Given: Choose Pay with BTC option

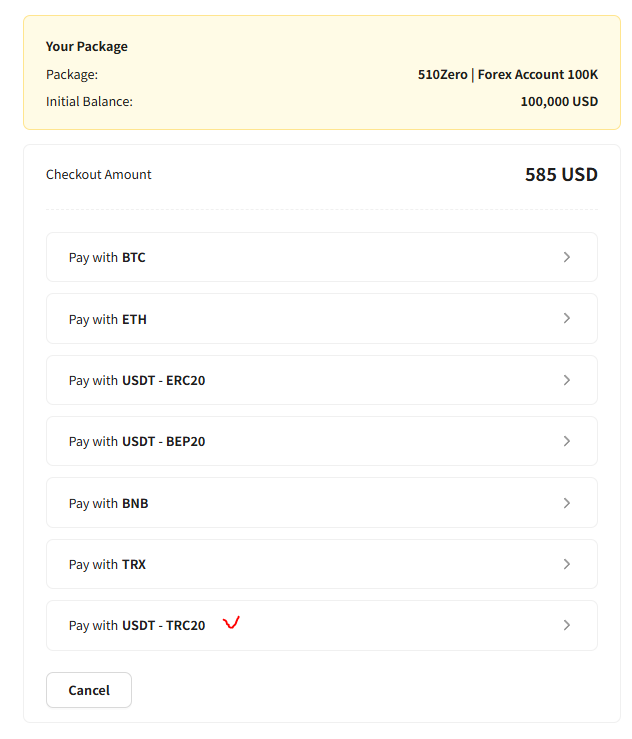Looking at the screenshot, I should 107,258.
